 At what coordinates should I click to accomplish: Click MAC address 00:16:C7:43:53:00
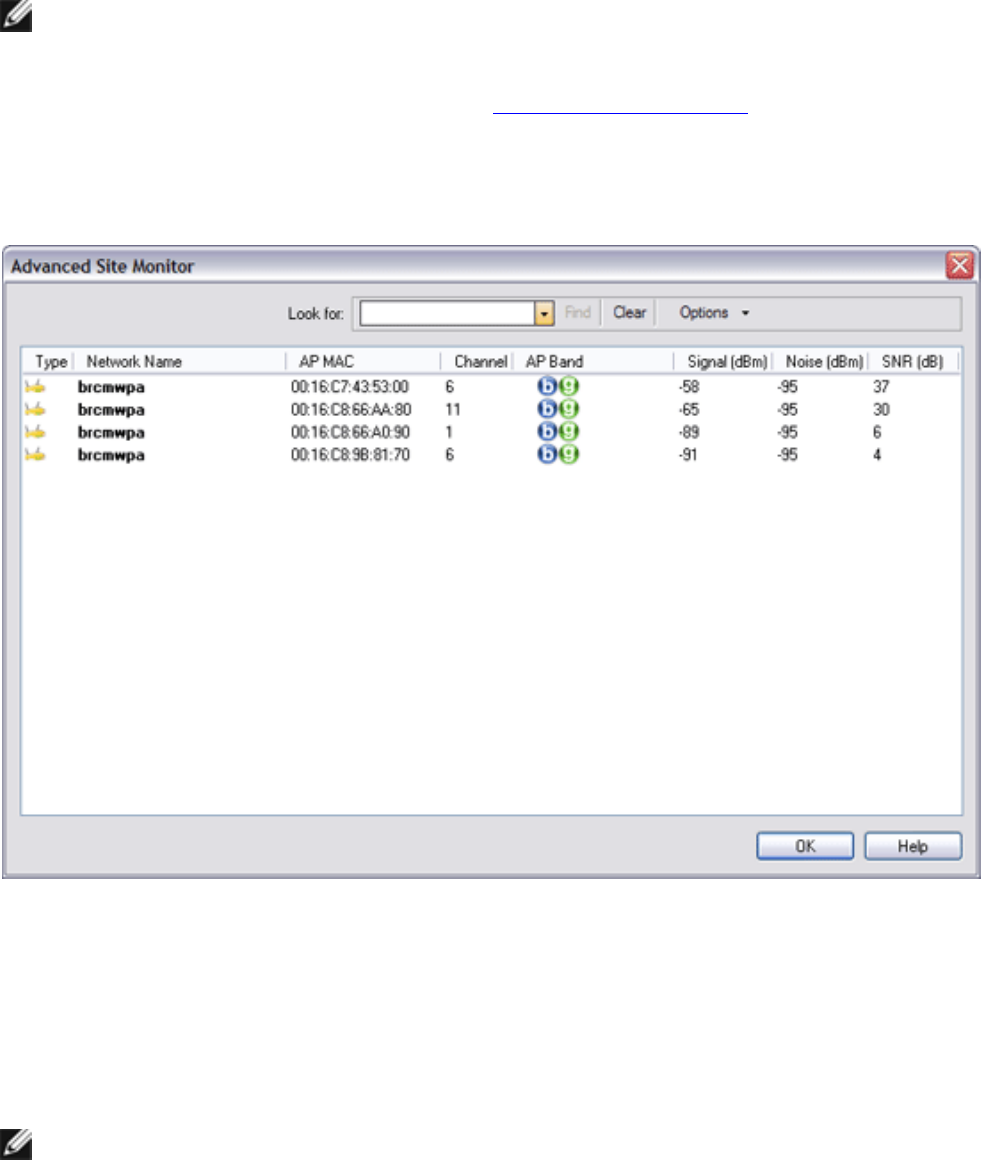(x=350, y=387)
